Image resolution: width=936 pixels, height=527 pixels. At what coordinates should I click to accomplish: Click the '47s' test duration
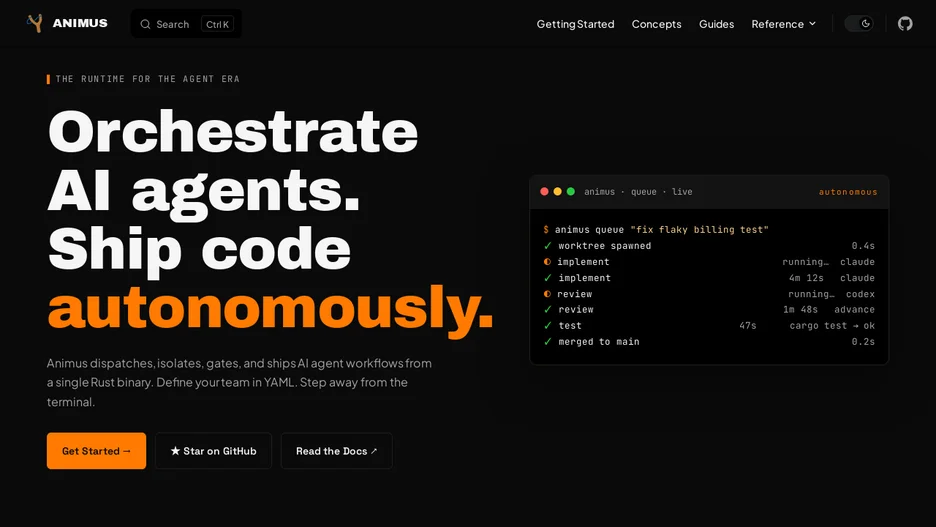coord(748,326)
